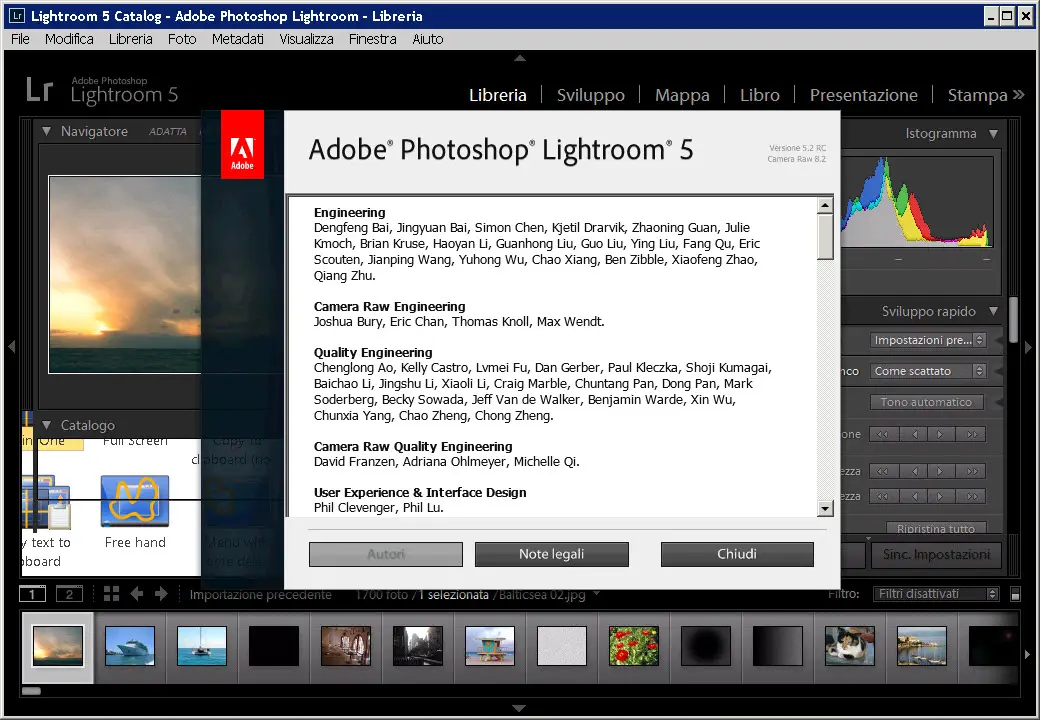Click the right panel vertical scrollbar thumb
Screen dimensions: 1040x720
pos(1013,320)
